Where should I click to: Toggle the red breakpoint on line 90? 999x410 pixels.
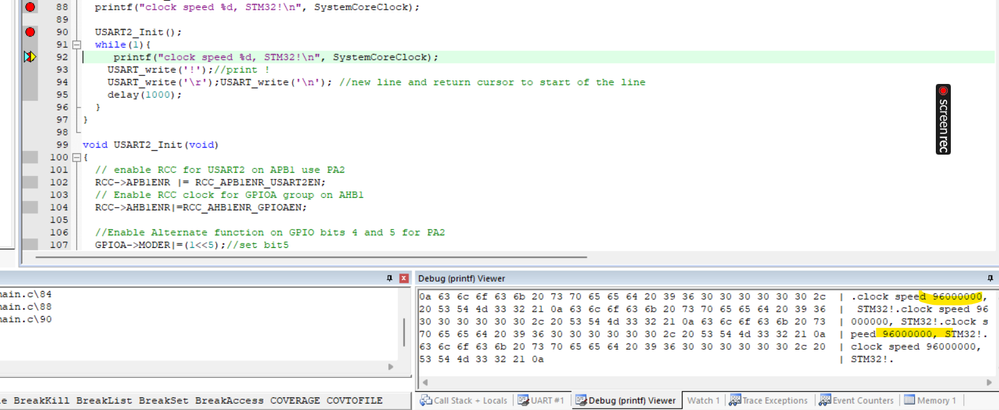pos(30,32)
